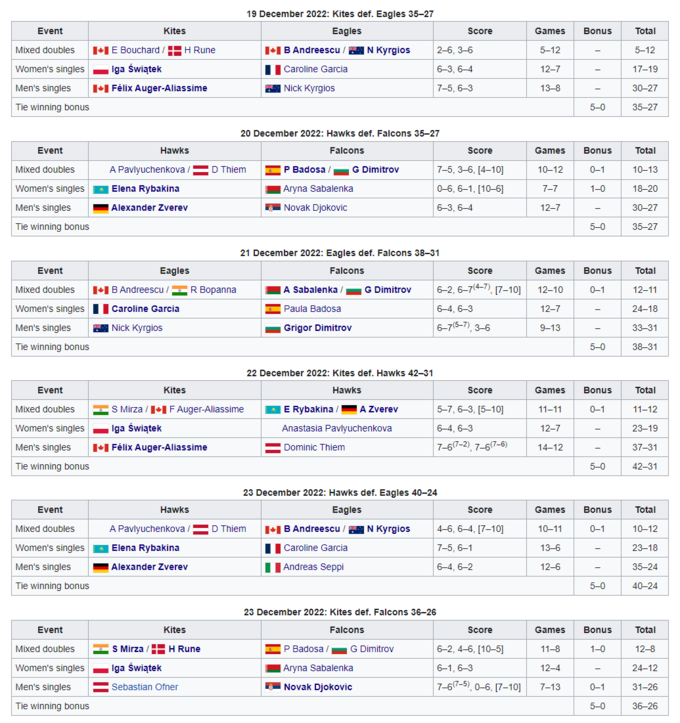Click the Austrian flag beside Sebastian Ofner

100,687
